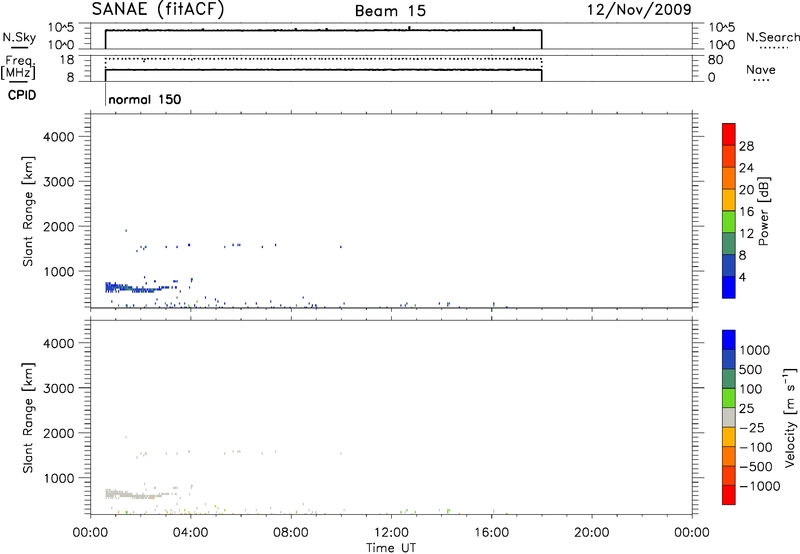Click the 20:00 time axis label

[x=591, y=533]
